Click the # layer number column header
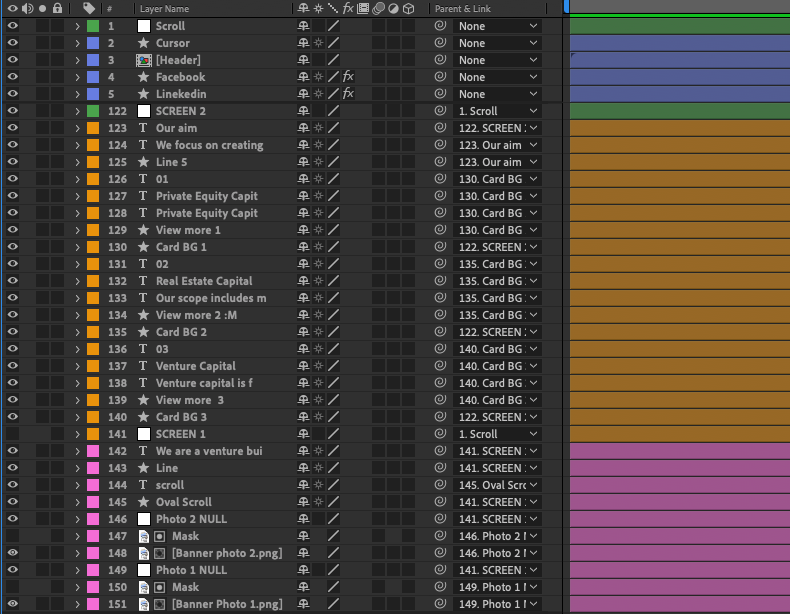The height and width of the screenshot is (614, 790). (x=109, y=9)
